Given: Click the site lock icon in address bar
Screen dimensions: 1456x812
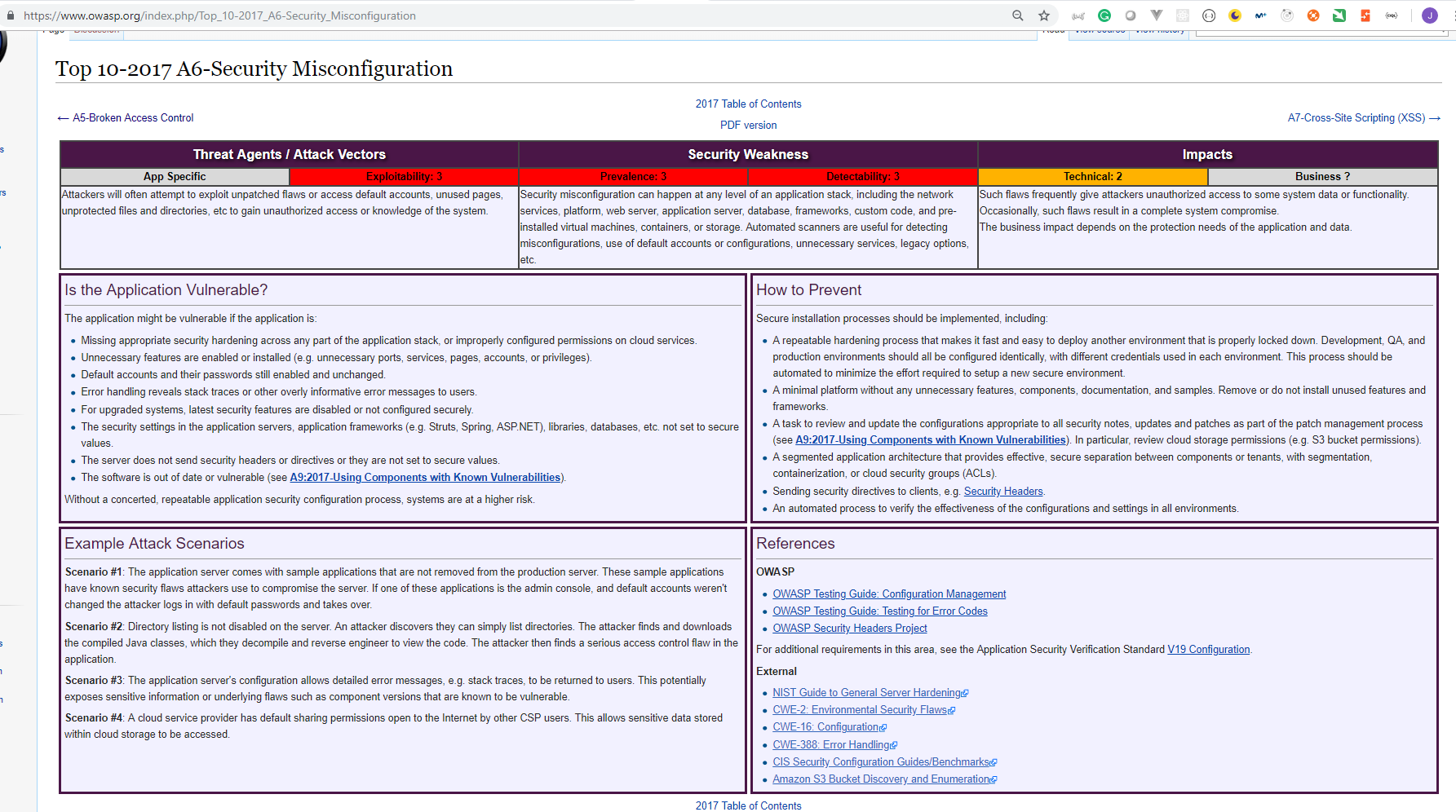Looking at the screenshot, I should click(x=11, y=15).
